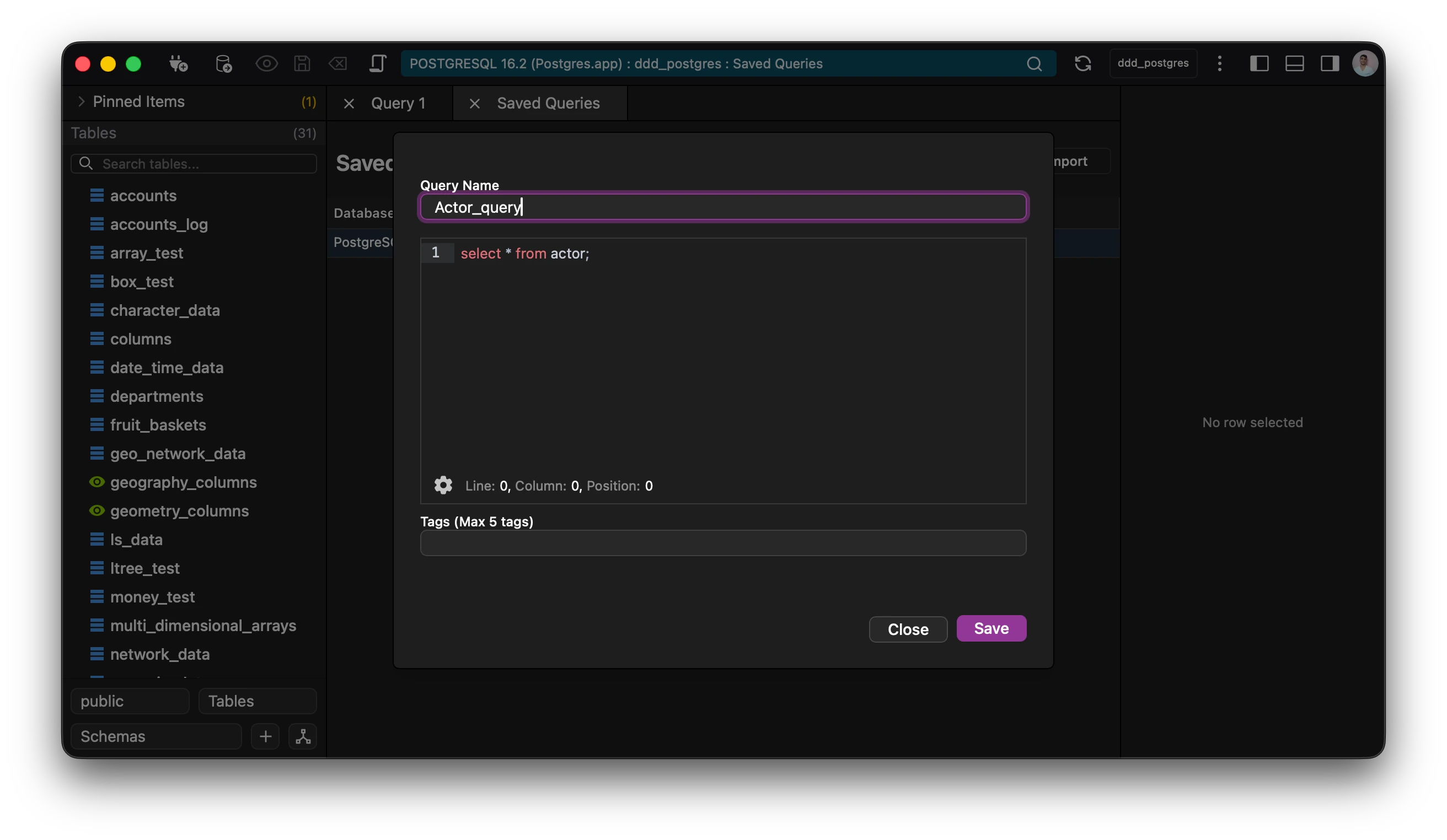Save the Actor_query with the Save button
Viewport: 1447px width, 840px height.
(991, 628)
